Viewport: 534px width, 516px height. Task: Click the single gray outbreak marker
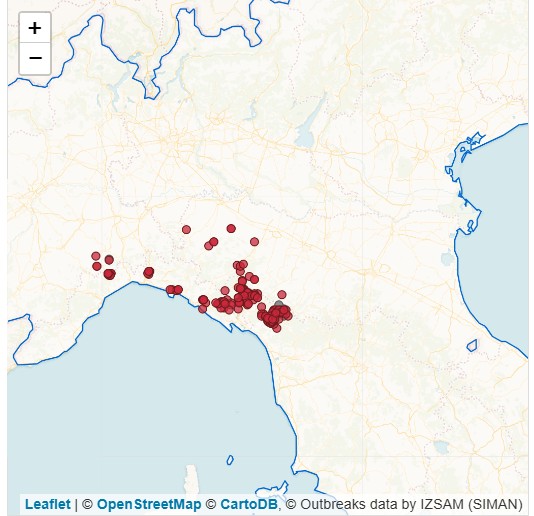pyautogui.click(x=279, y=304)
